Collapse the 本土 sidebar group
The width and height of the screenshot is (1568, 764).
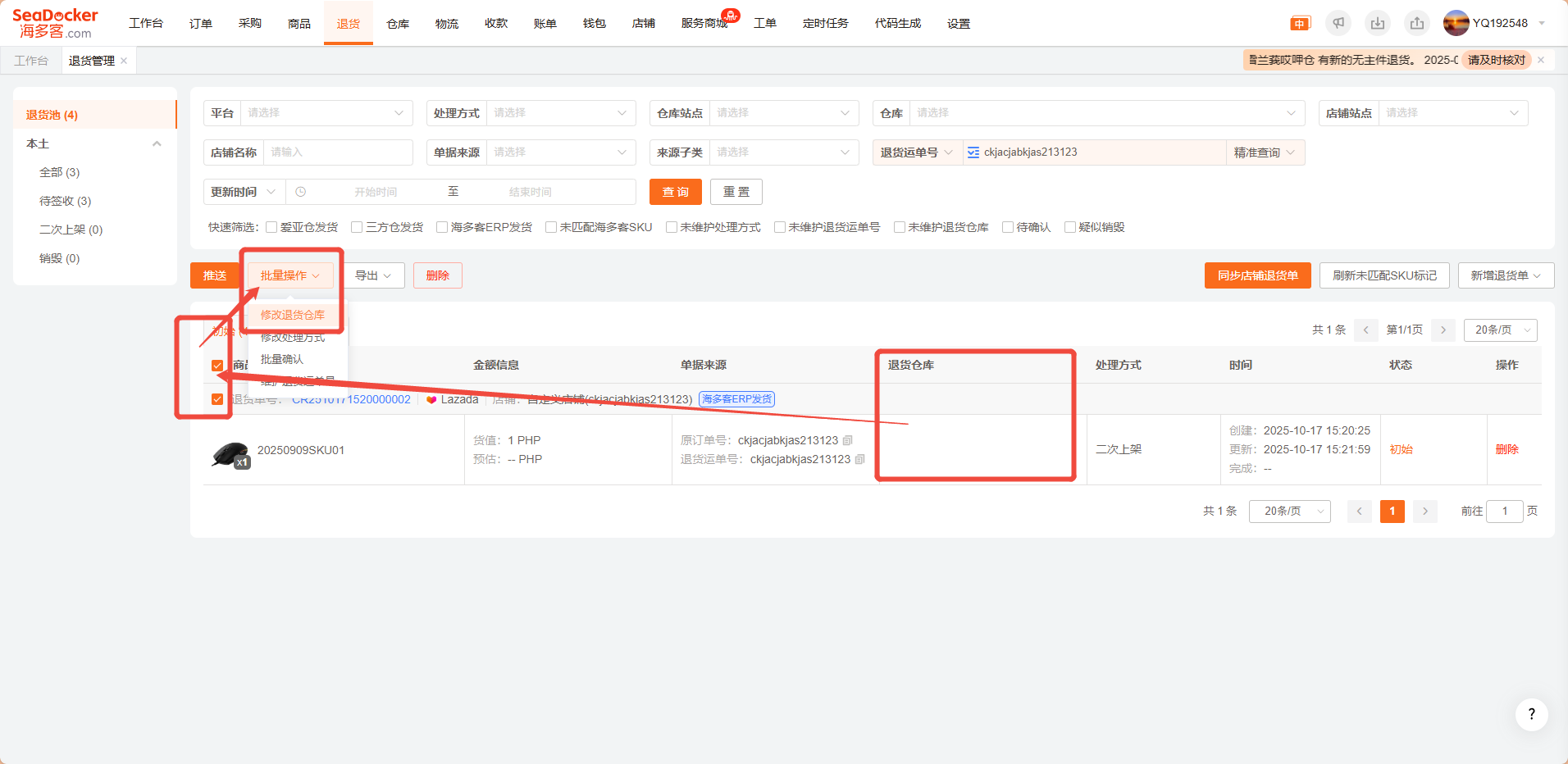tap(157, 143)
